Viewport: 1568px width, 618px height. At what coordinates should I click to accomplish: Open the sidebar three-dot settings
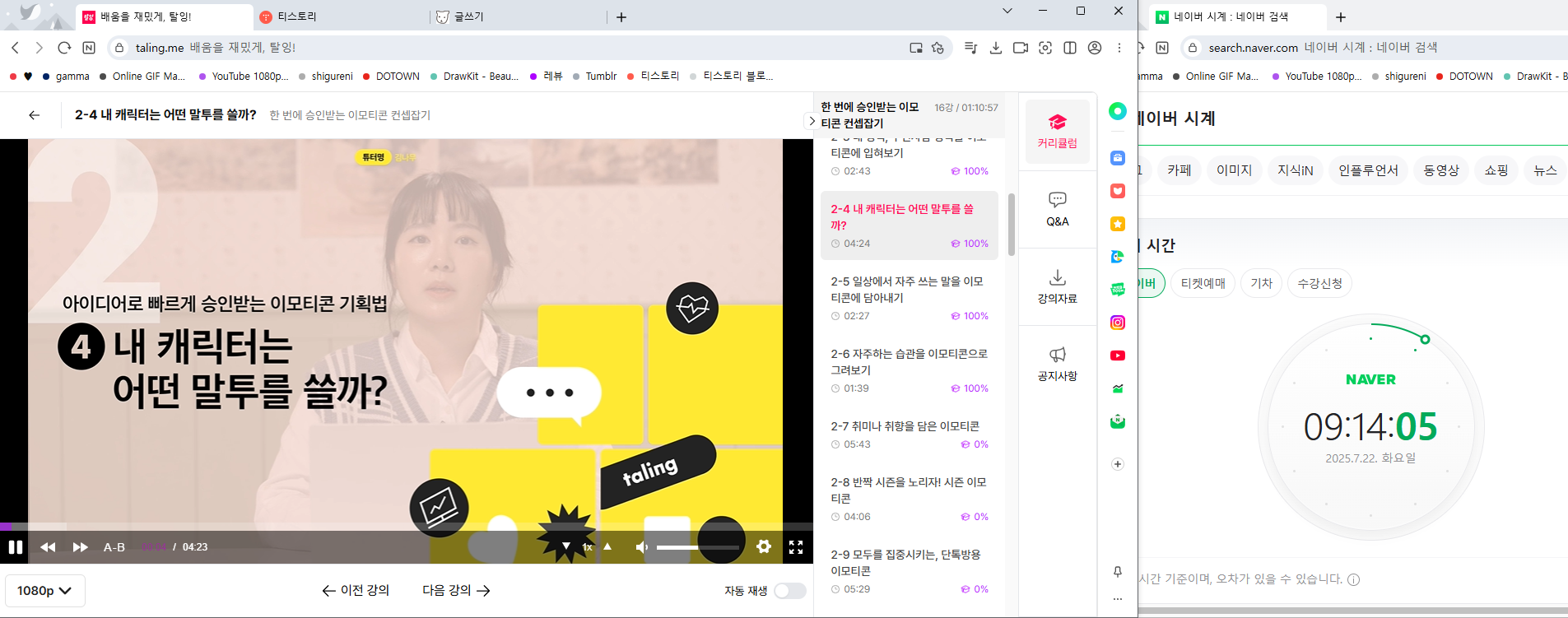(x=1118, y=599)
